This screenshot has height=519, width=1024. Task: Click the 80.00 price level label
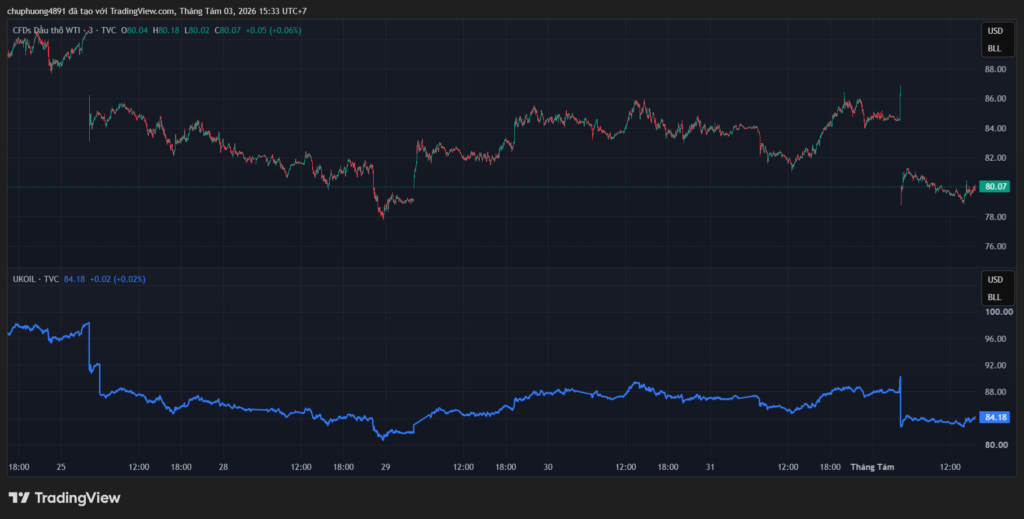pyautogui.click(x=995, y=445)
